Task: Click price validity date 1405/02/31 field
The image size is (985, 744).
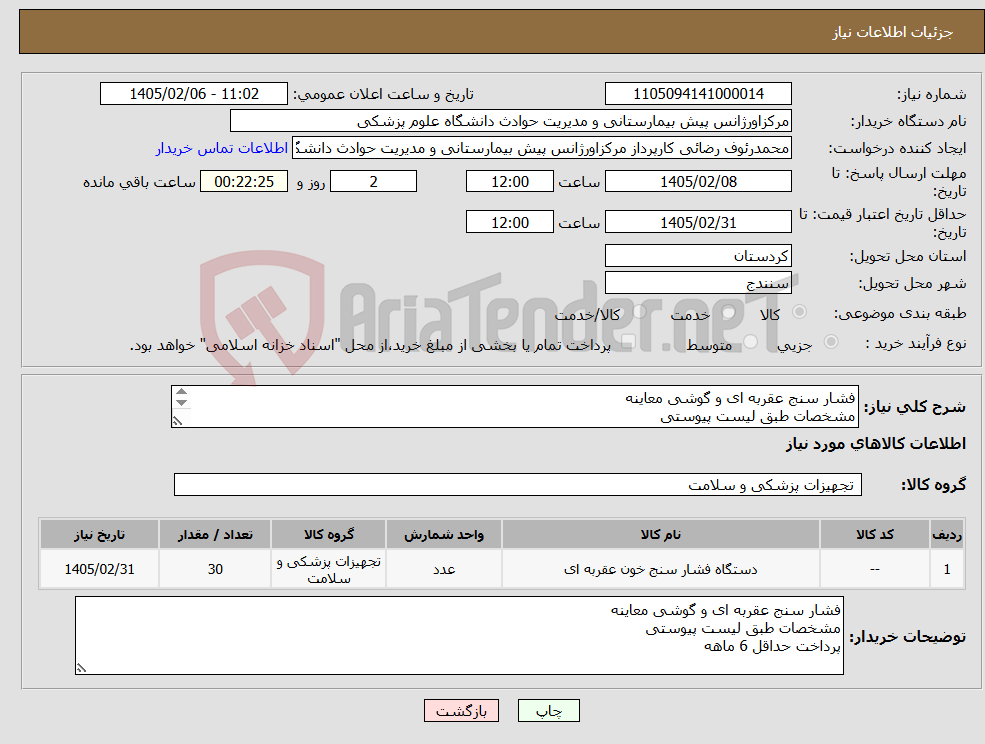Action: (698, 222)
